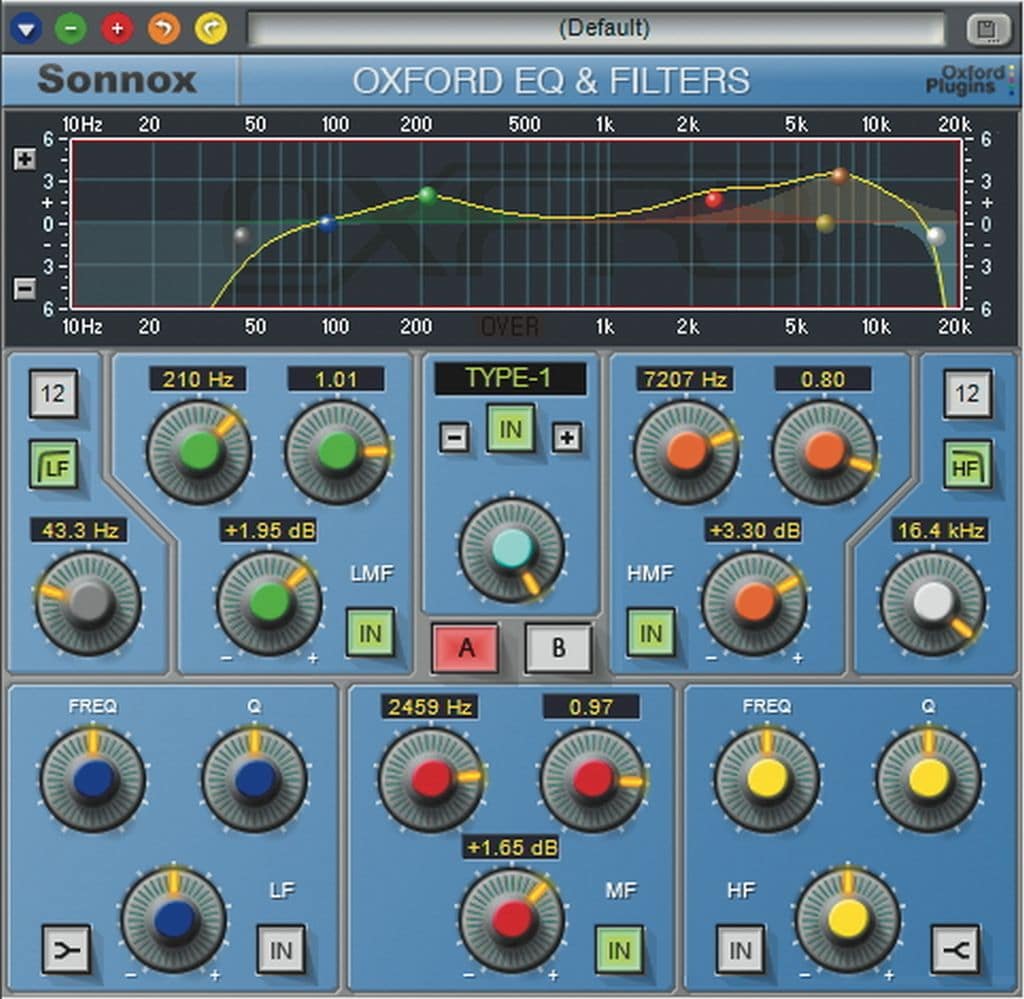Screen dimensions: 1024x999
Task: Open the (Default) preset name field
Action: 596,28
